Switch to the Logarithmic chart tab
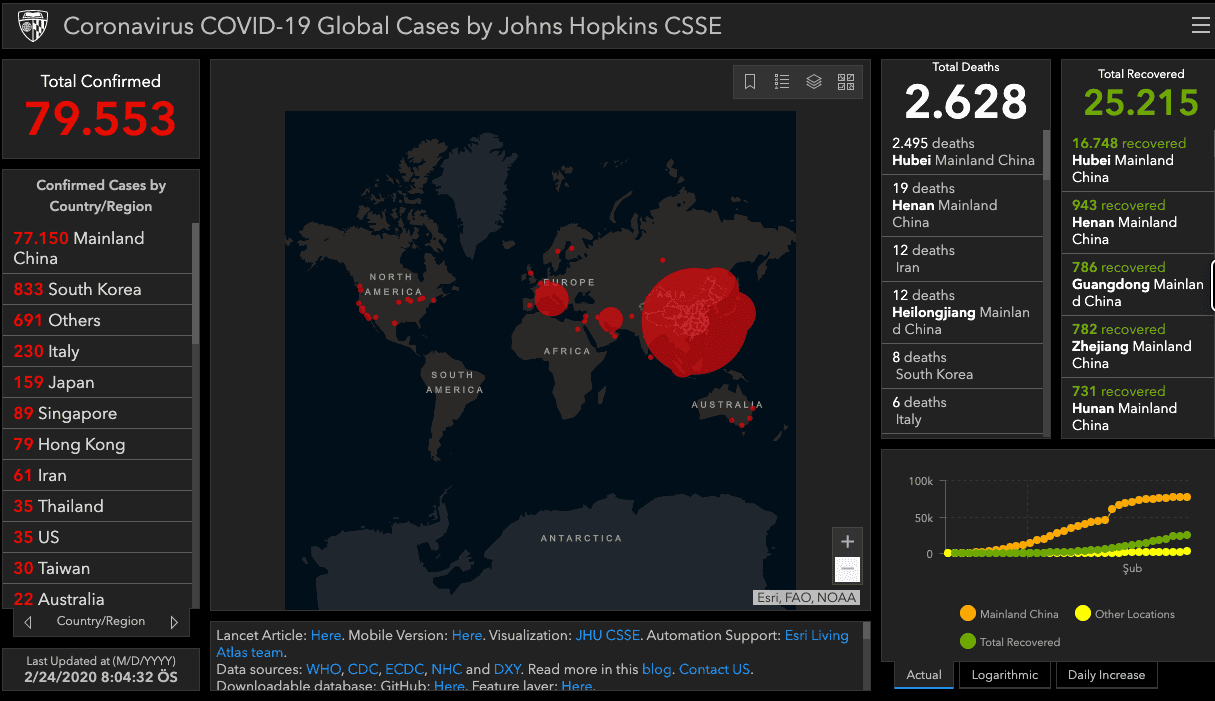Image resolution: width=1215 pixels, height=701 pixels. pos(1004,675)
